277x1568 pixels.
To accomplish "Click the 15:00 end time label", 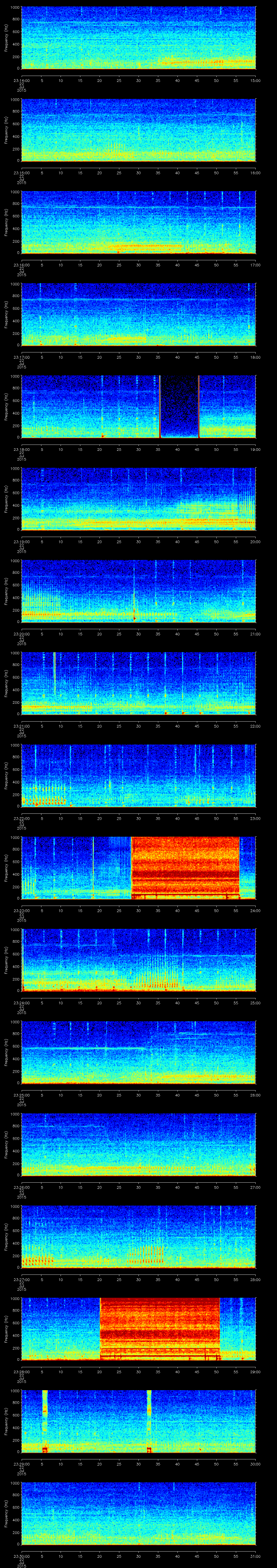I will tap(255, 80).
